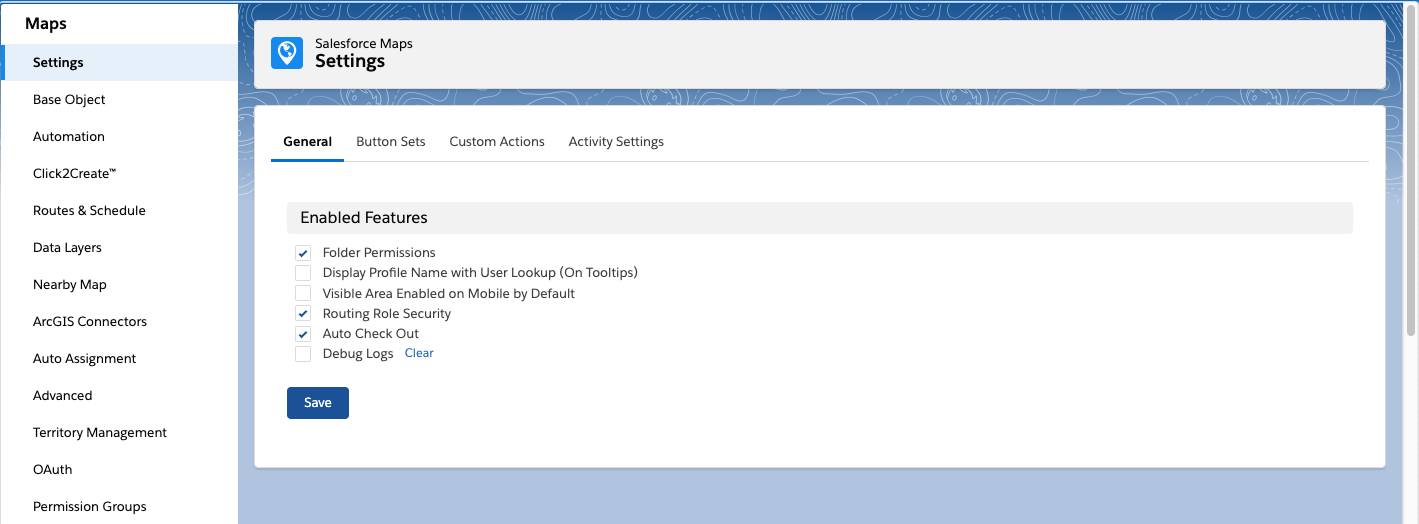Screen dimensions: 1419x524
Task: Switch to the Custom Actions tab
Action: point(497,142)
